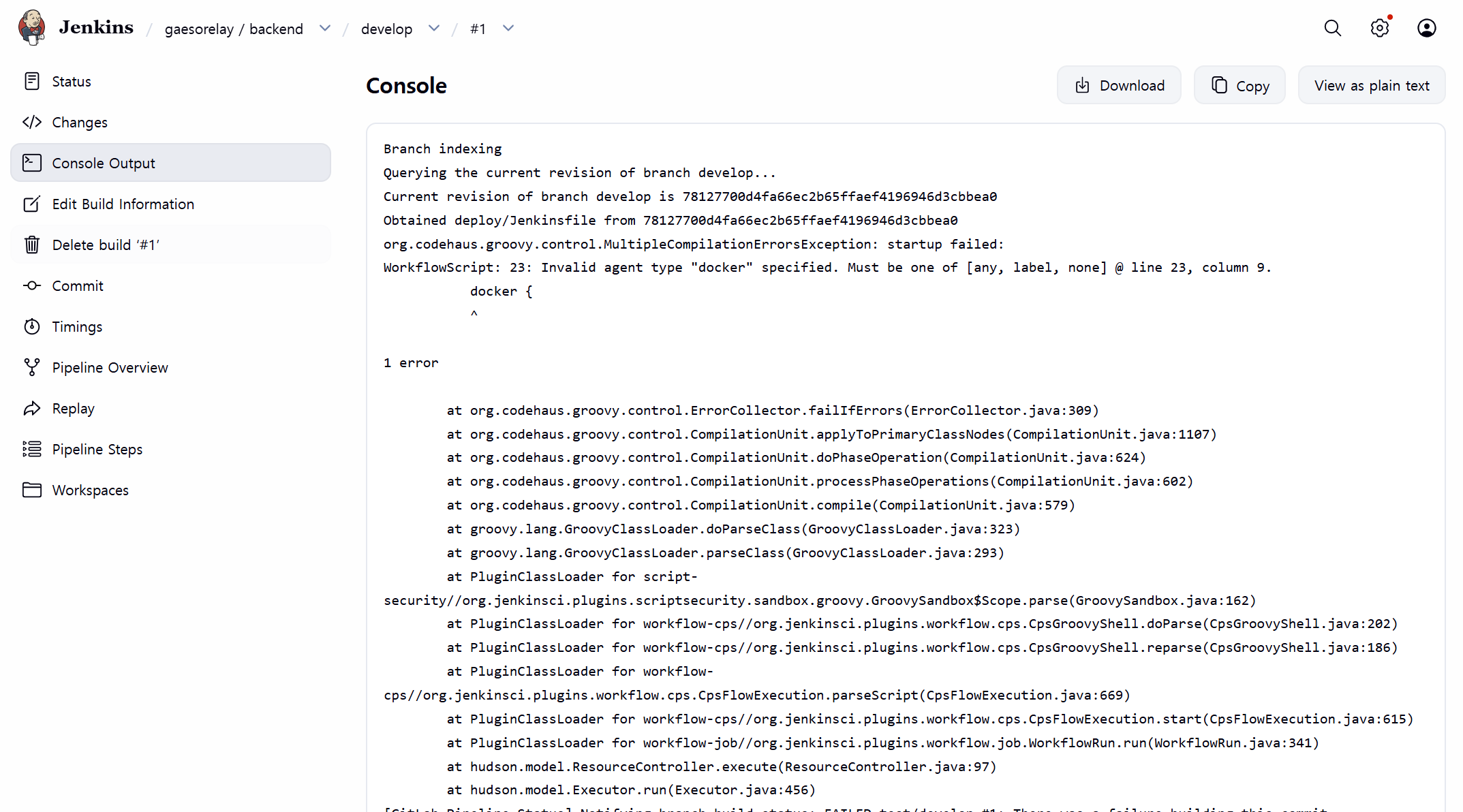1463x812 pixels.
Task: Open the Status sidebar item
Action: (x=72, y=82)
